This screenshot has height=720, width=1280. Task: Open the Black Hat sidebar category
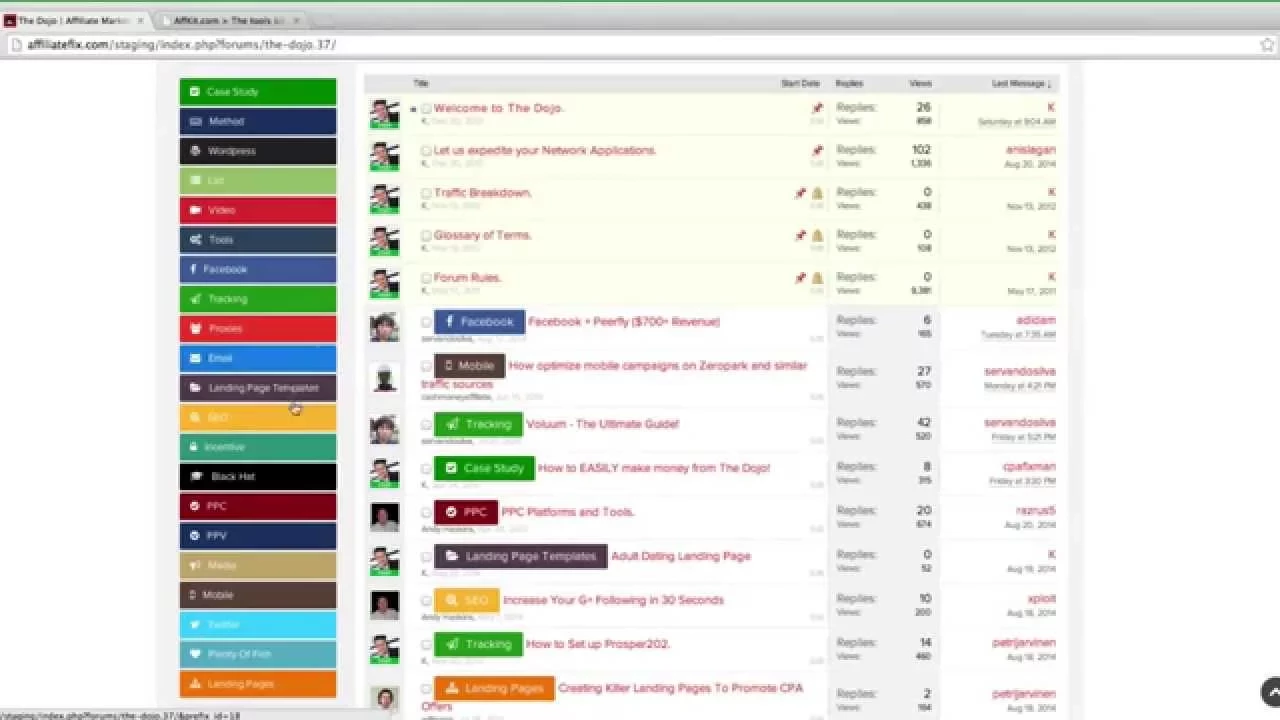point(258,477)
